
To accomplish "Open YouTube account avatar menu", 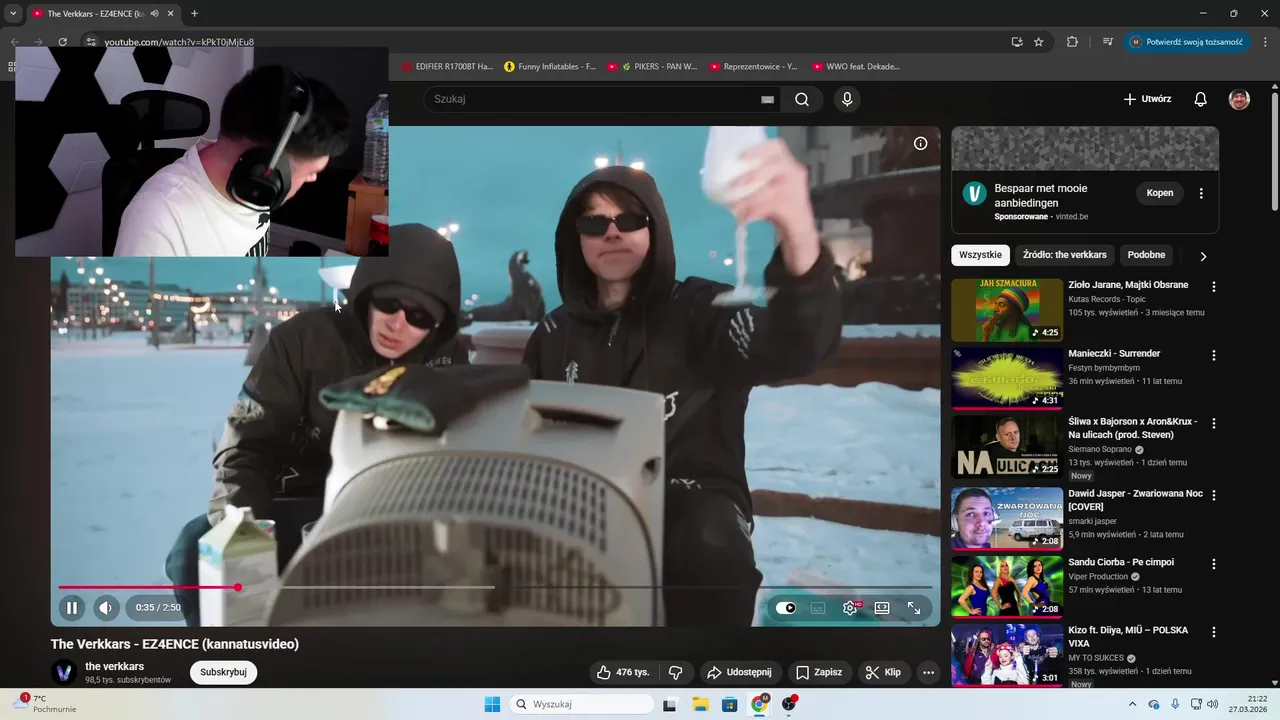I will (x=1239, y=99).
